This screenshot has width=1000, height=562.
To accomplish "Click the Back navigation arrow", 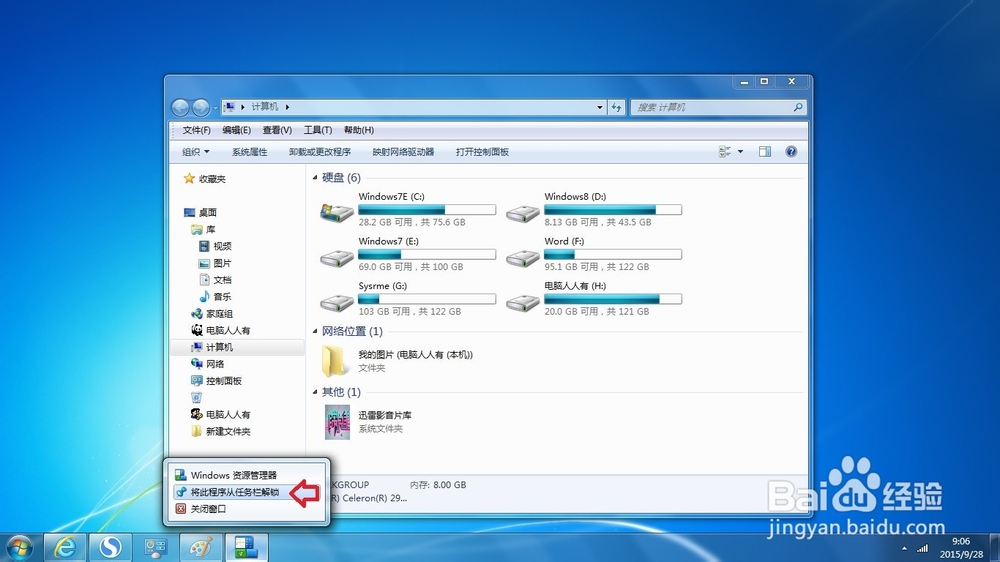I will [x=180, y=107].
